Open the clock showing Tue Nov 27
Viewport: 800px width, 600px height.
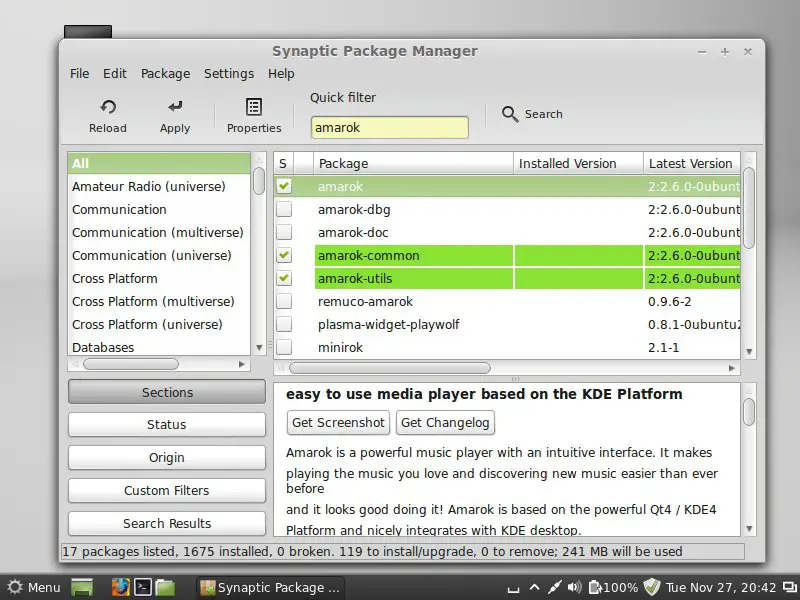(720, 587)
